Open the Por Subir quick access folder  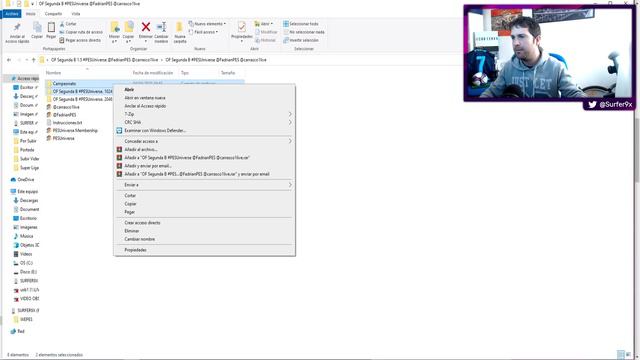[x=25, y=141]
